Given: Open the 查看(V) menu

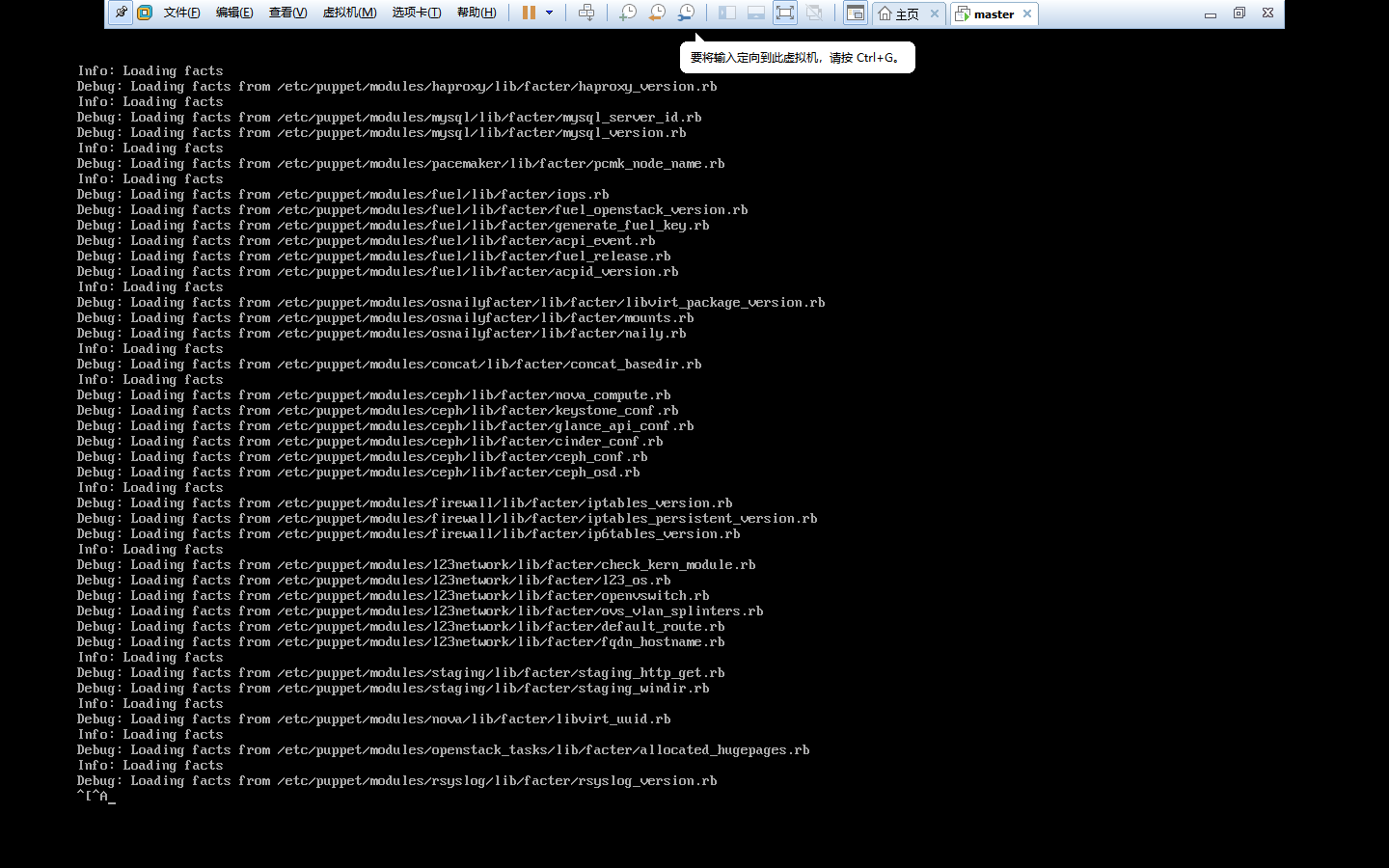Looking at the screenshot, I should [x=287, y=13].
